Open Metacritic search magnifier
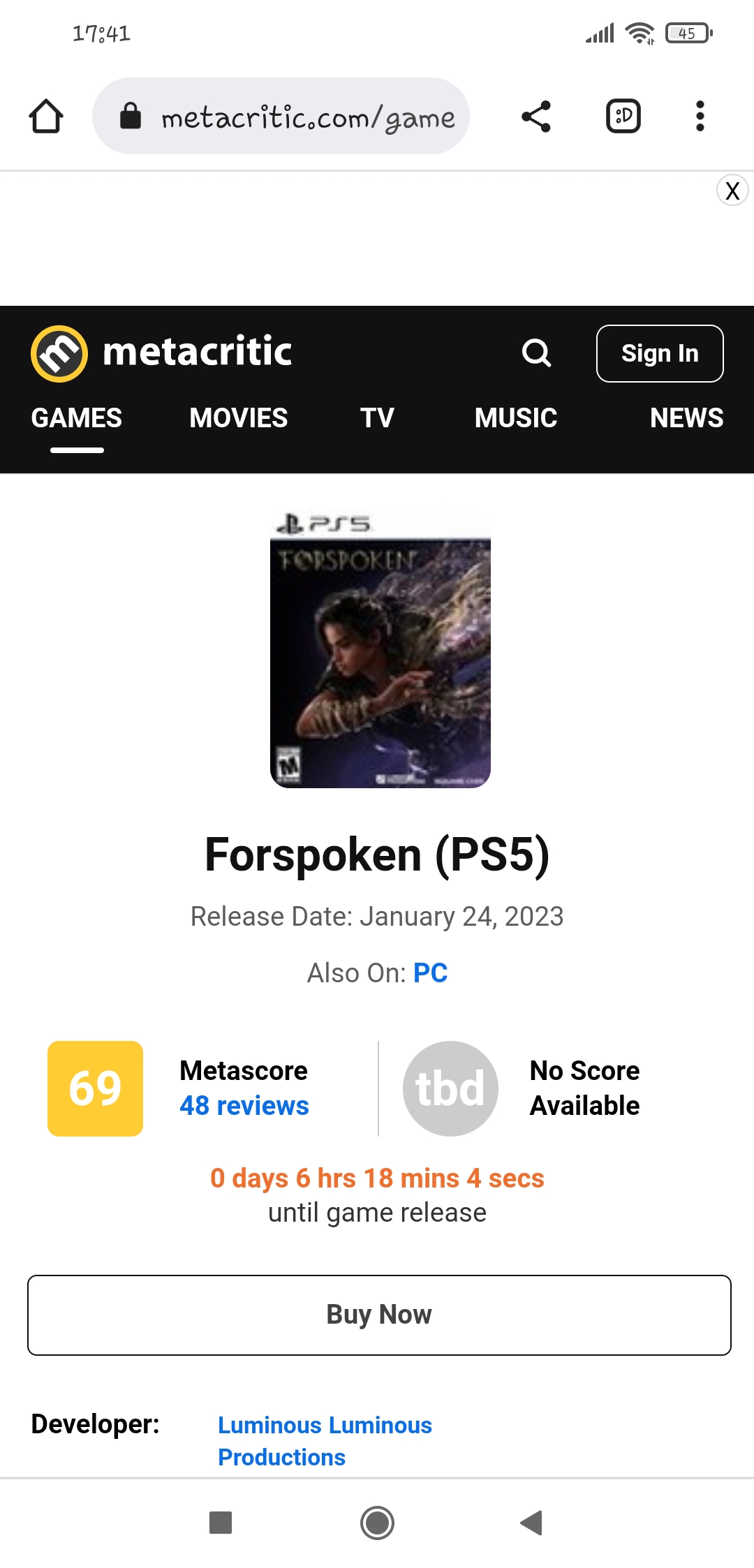Screen dimensions: 754x1568 [536, 353]
